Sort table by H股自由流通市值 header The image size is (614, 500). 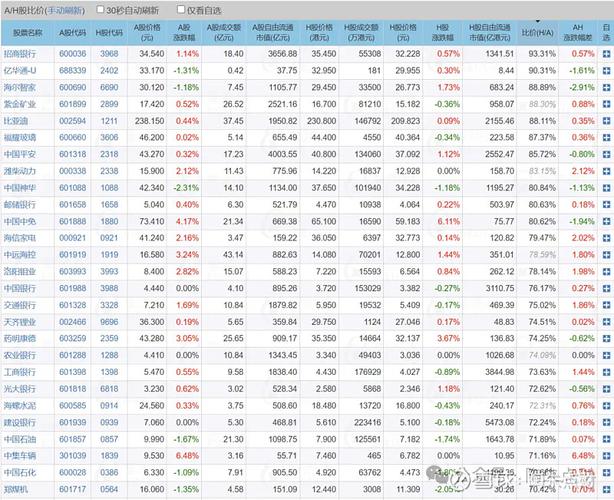[490, 33]
